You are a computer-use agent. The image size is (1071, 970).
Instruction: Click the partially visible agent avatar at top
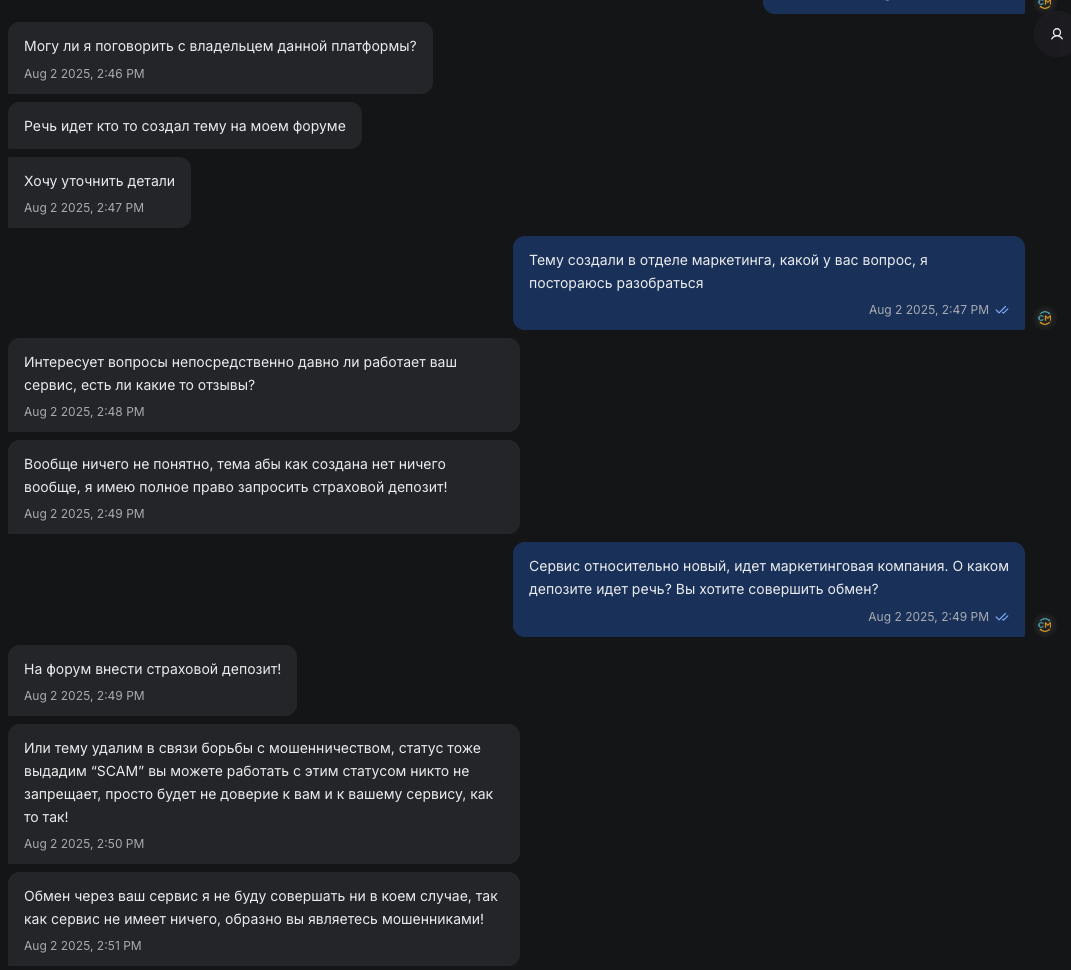coord(1045,4)
